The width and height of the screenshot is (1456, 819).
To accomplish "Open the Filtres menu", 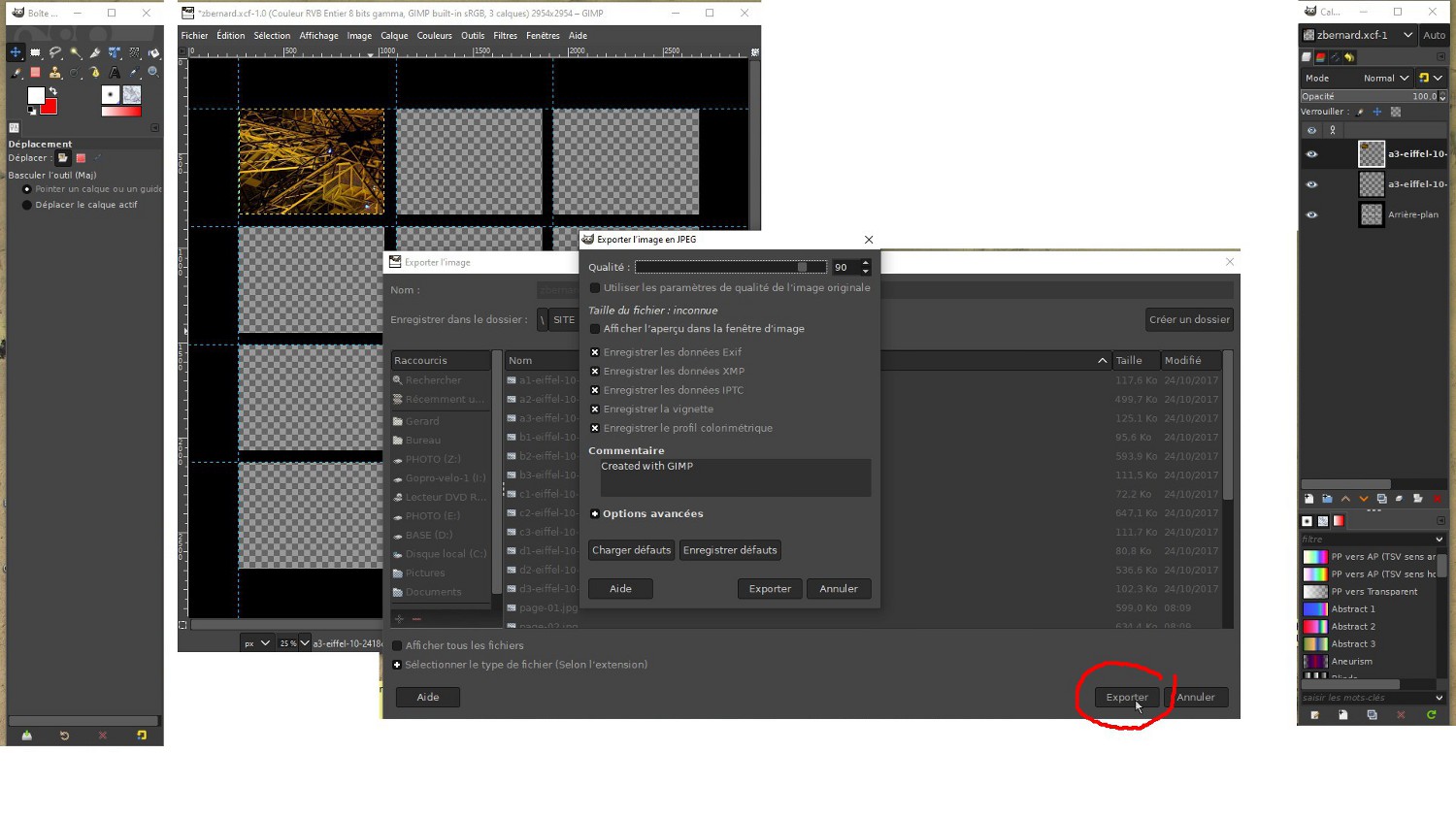I will point(505,36).
